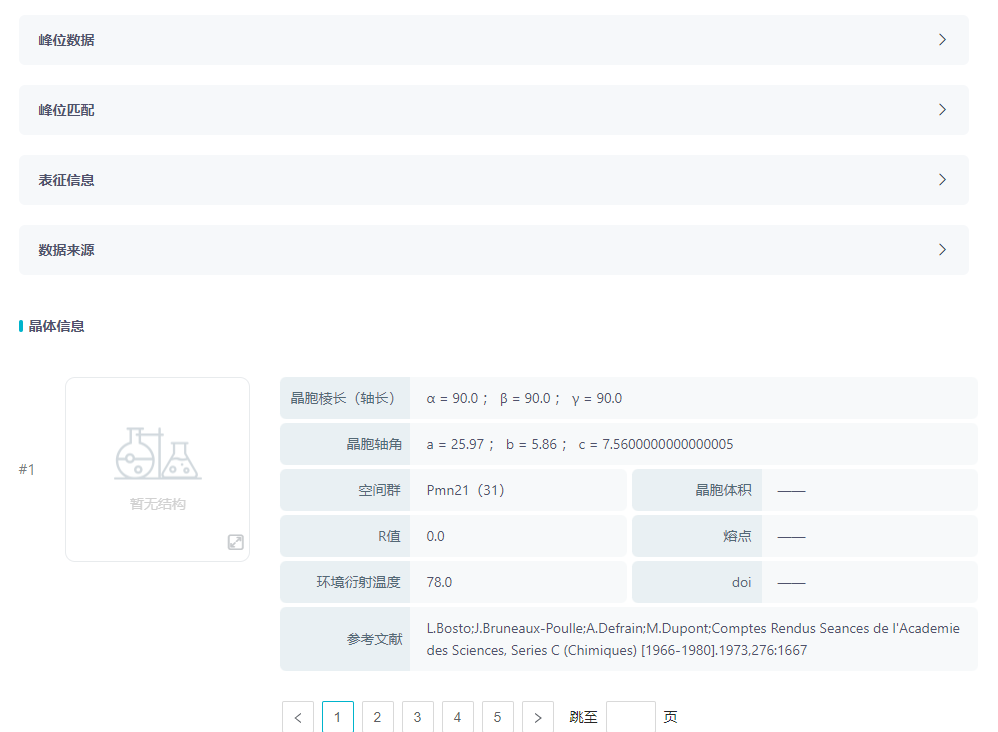Image resolution: width=998 pixels, height=732 pixels.
Task: Click the 峰位匹配 header title
Action: tap(66, 110)
